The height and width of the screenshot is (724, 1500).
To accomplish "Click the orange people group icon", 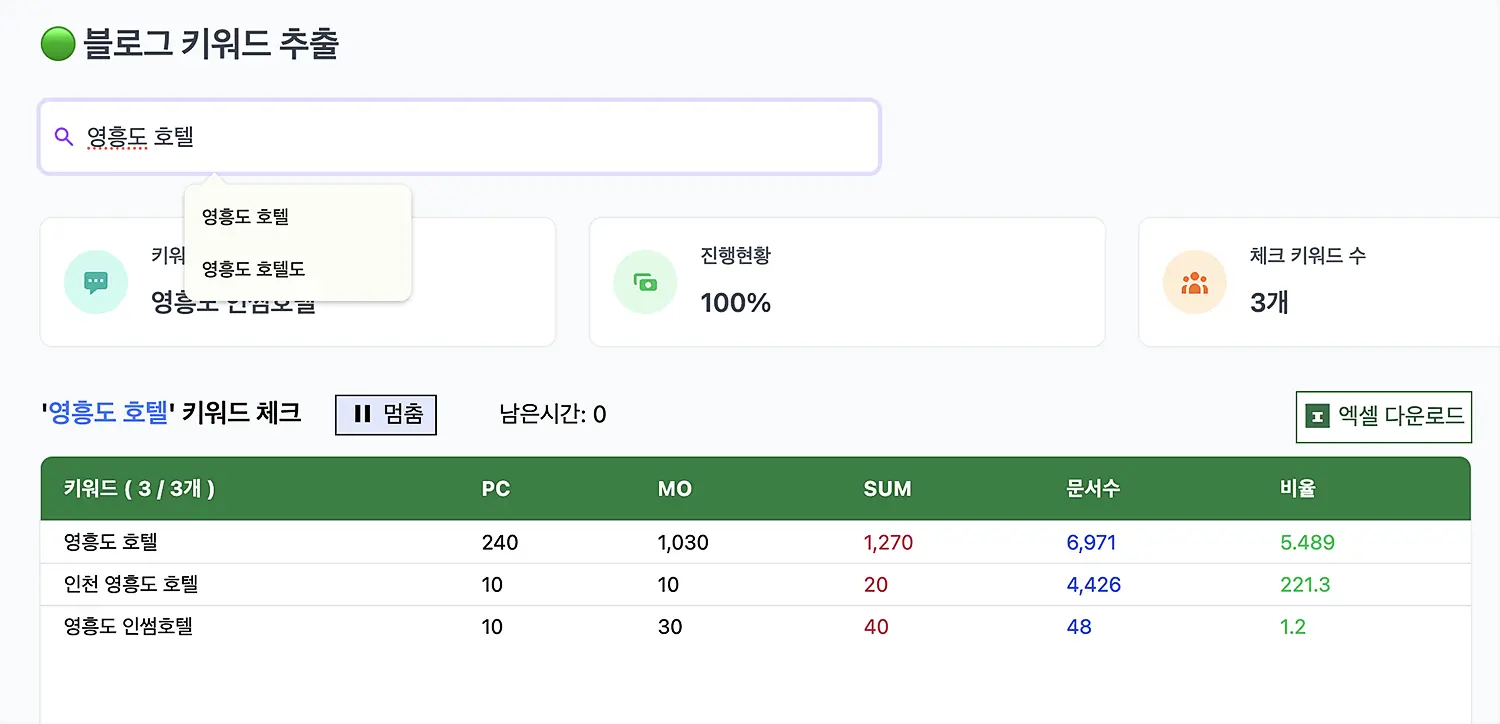I will (1194, 282).
